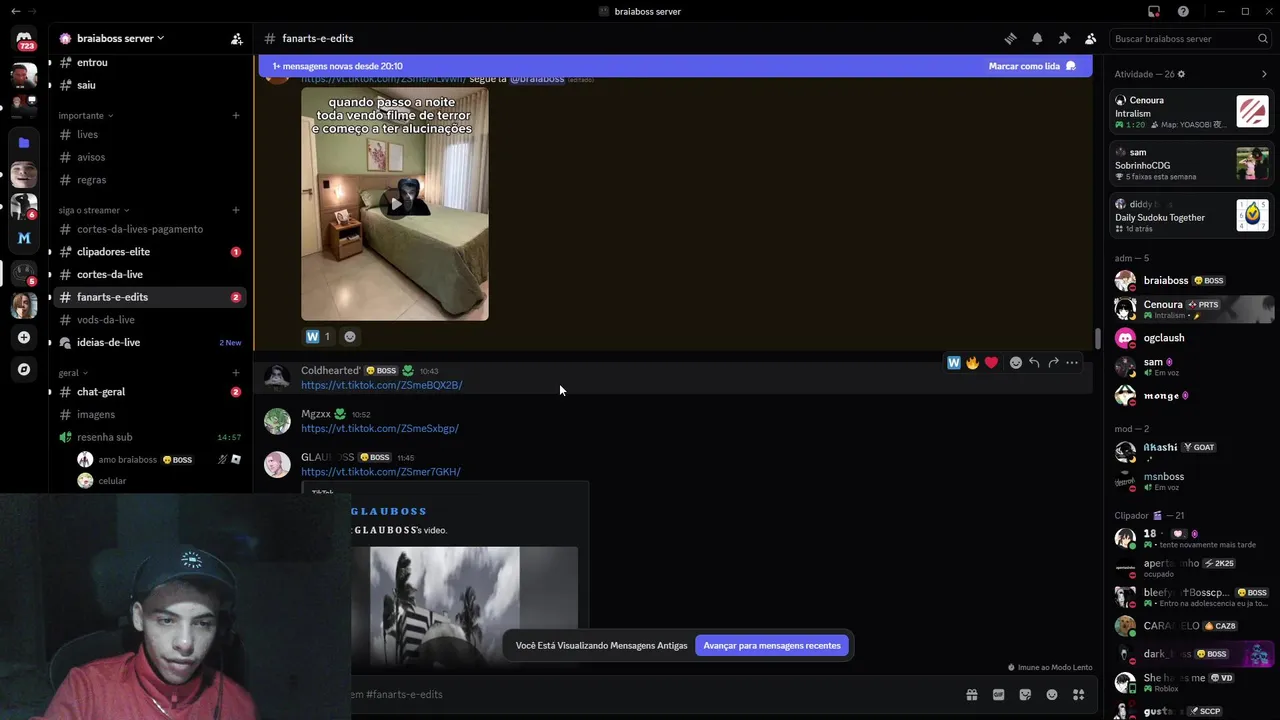Forward Coldhearted's message arrow icon
The image size is (1280, 720).
pyautogui.click(x=1053, y=362)
